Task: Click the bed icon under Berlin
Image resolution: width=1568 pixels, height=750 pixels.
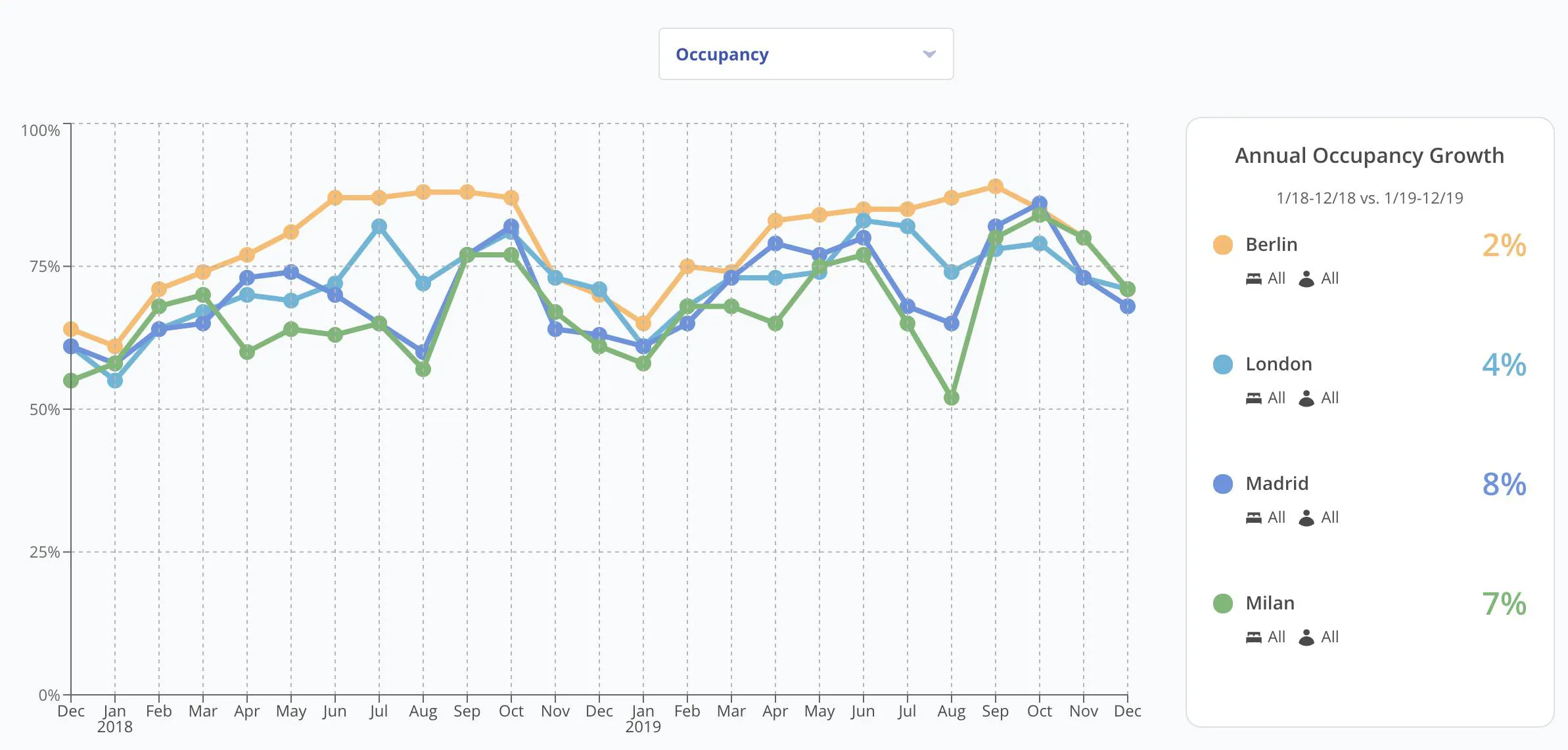Action: pyautogui.click(x=1253, y=279)
